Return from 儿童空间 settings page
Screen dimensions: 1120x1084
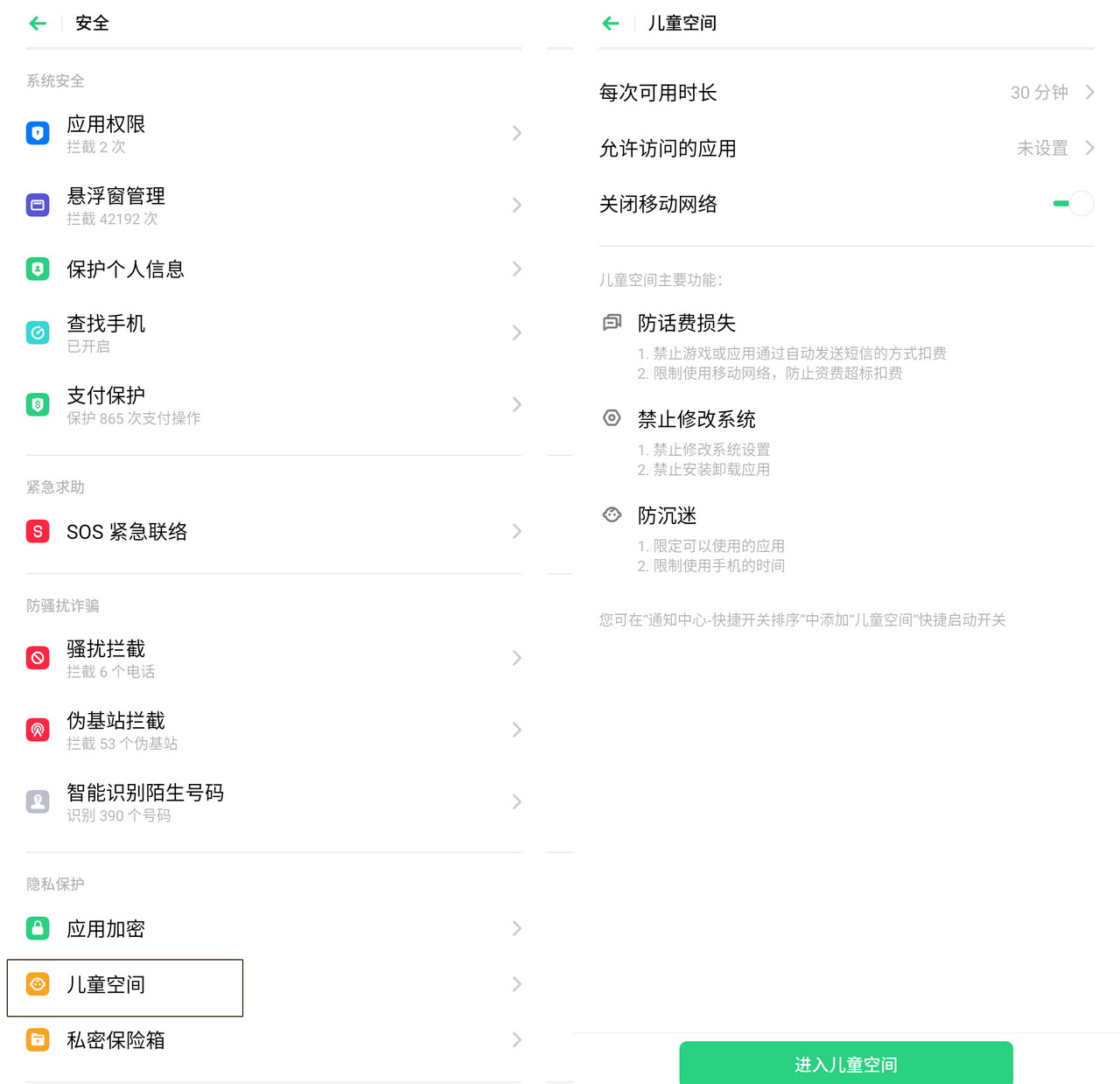[610, 23]
